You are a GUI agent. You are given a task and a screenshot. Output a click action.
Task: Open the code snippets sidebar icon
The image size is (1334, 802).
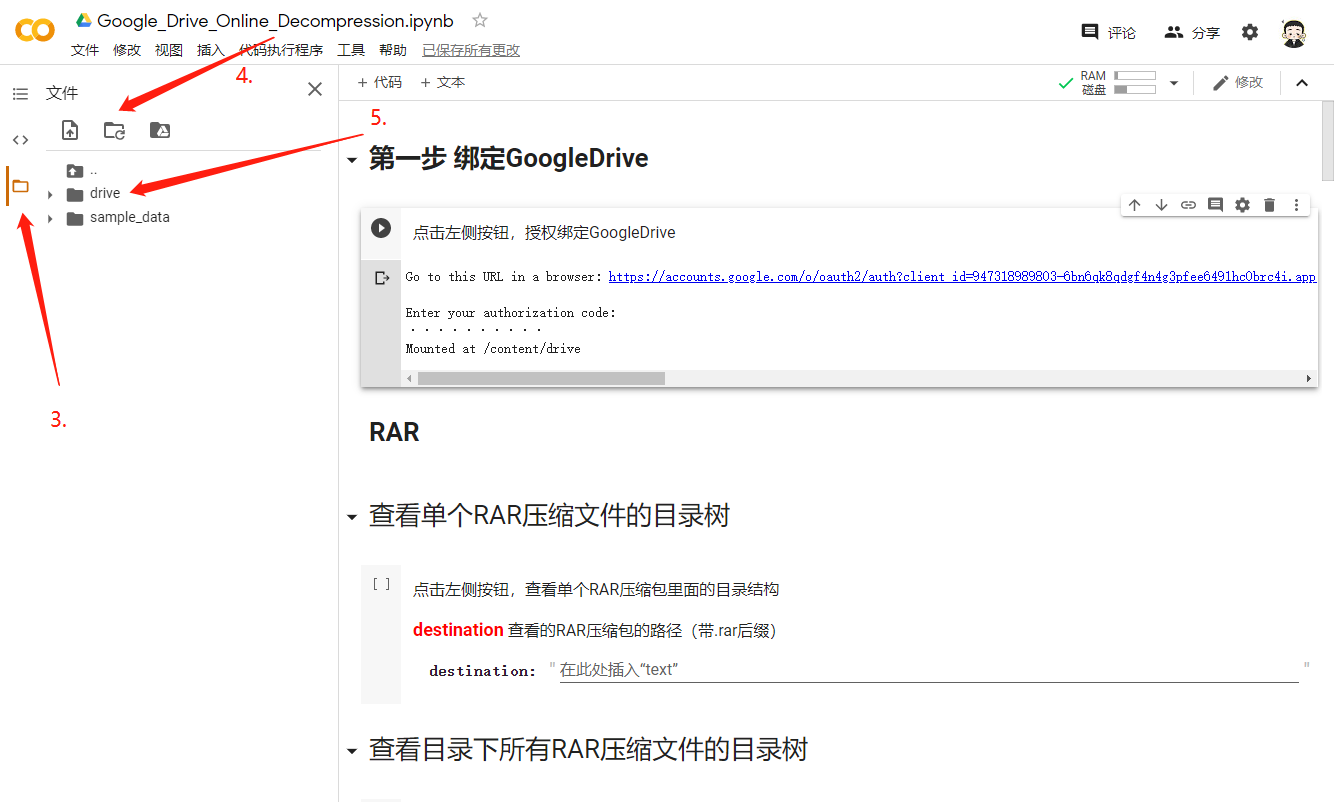[20, 140]
